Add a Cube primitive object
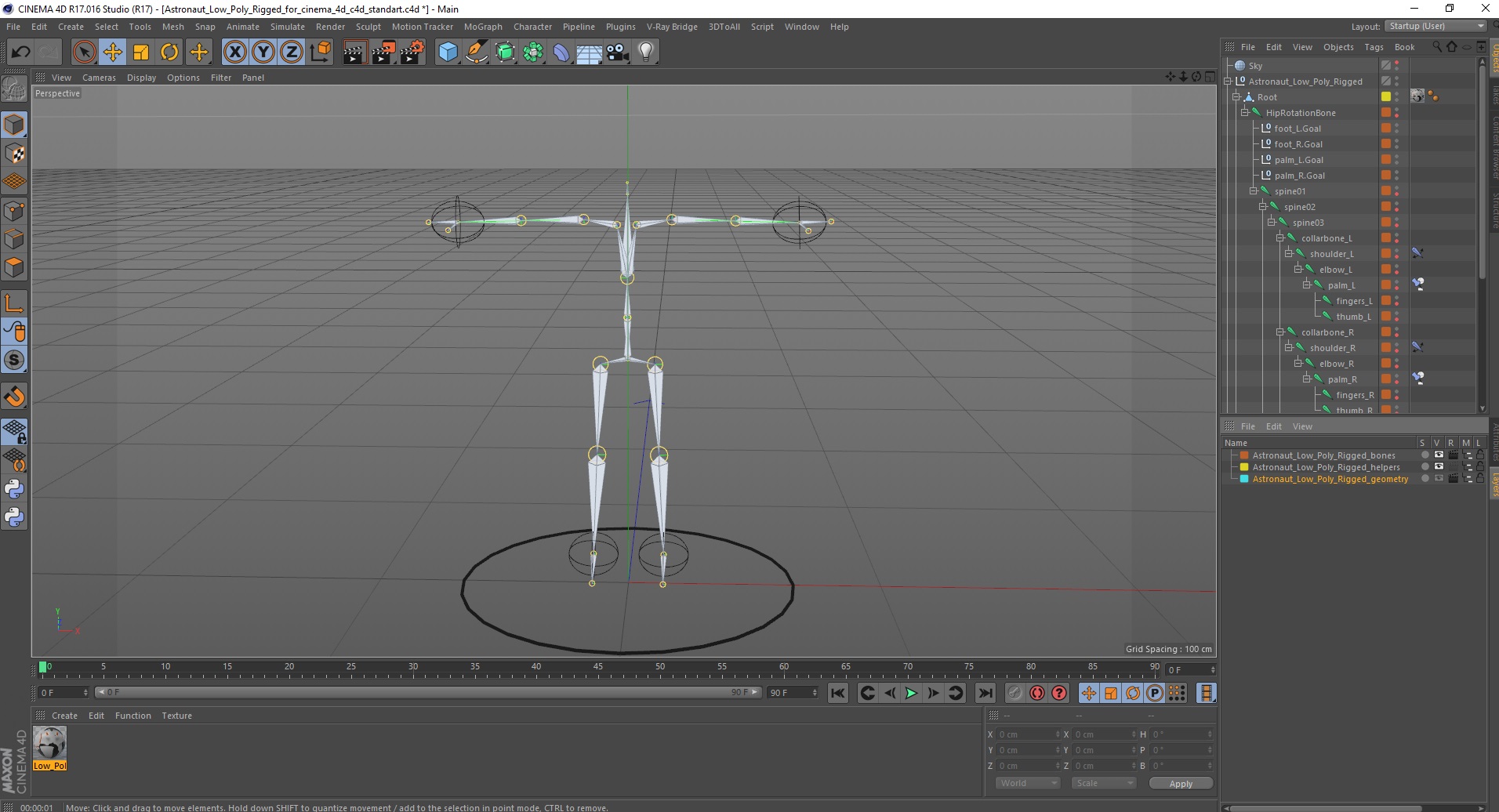The width and height of the screenshot is (1499, 812). coord(448,53)
